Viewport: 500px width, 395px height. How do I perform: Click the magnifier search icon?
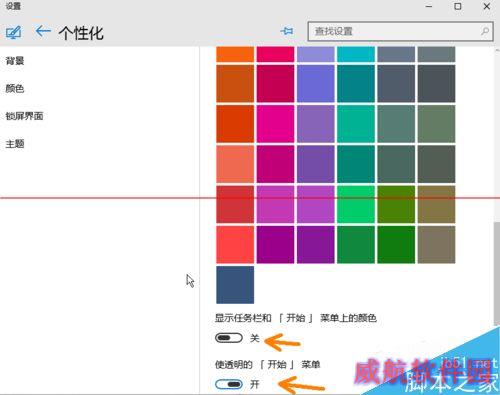(x=485, y=31)
